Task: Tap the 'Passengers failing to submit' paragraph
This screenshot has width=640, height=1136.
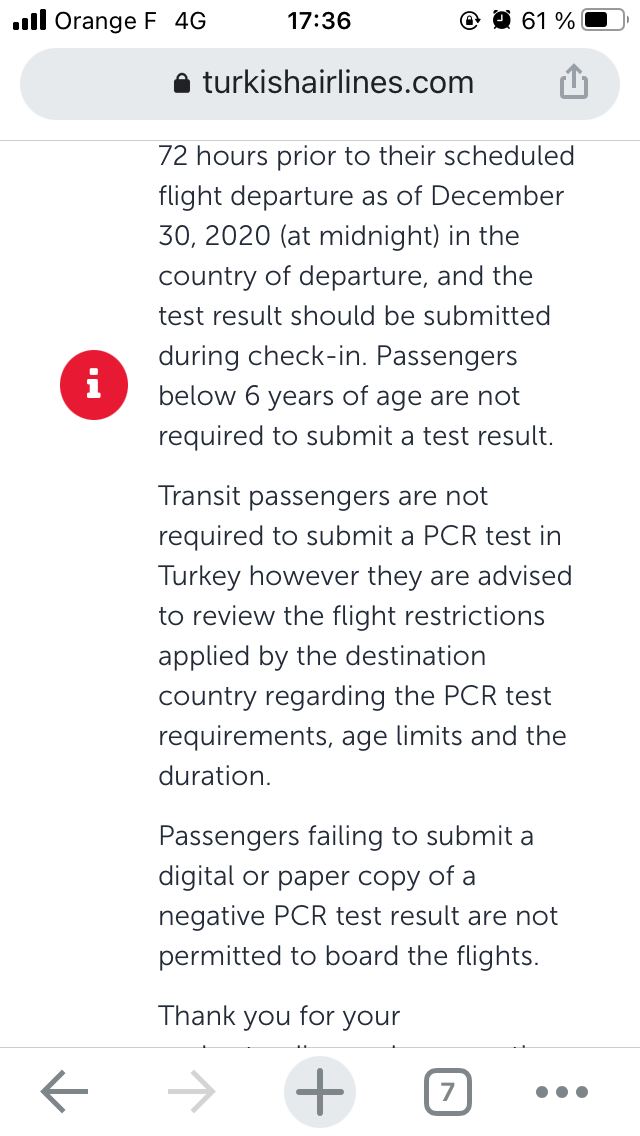Action: click(x=358, y=895)
